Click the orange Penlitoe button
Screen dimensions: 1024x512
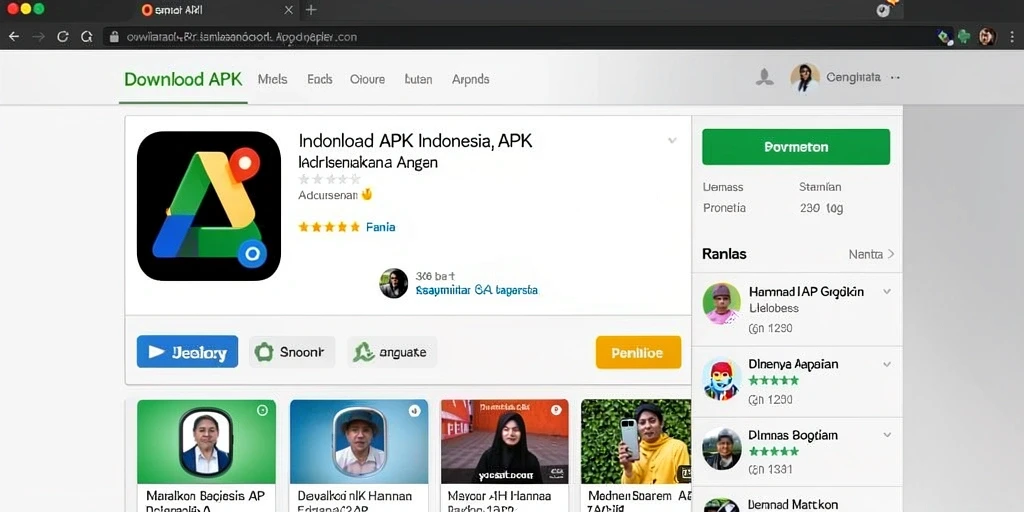point(638,353)
